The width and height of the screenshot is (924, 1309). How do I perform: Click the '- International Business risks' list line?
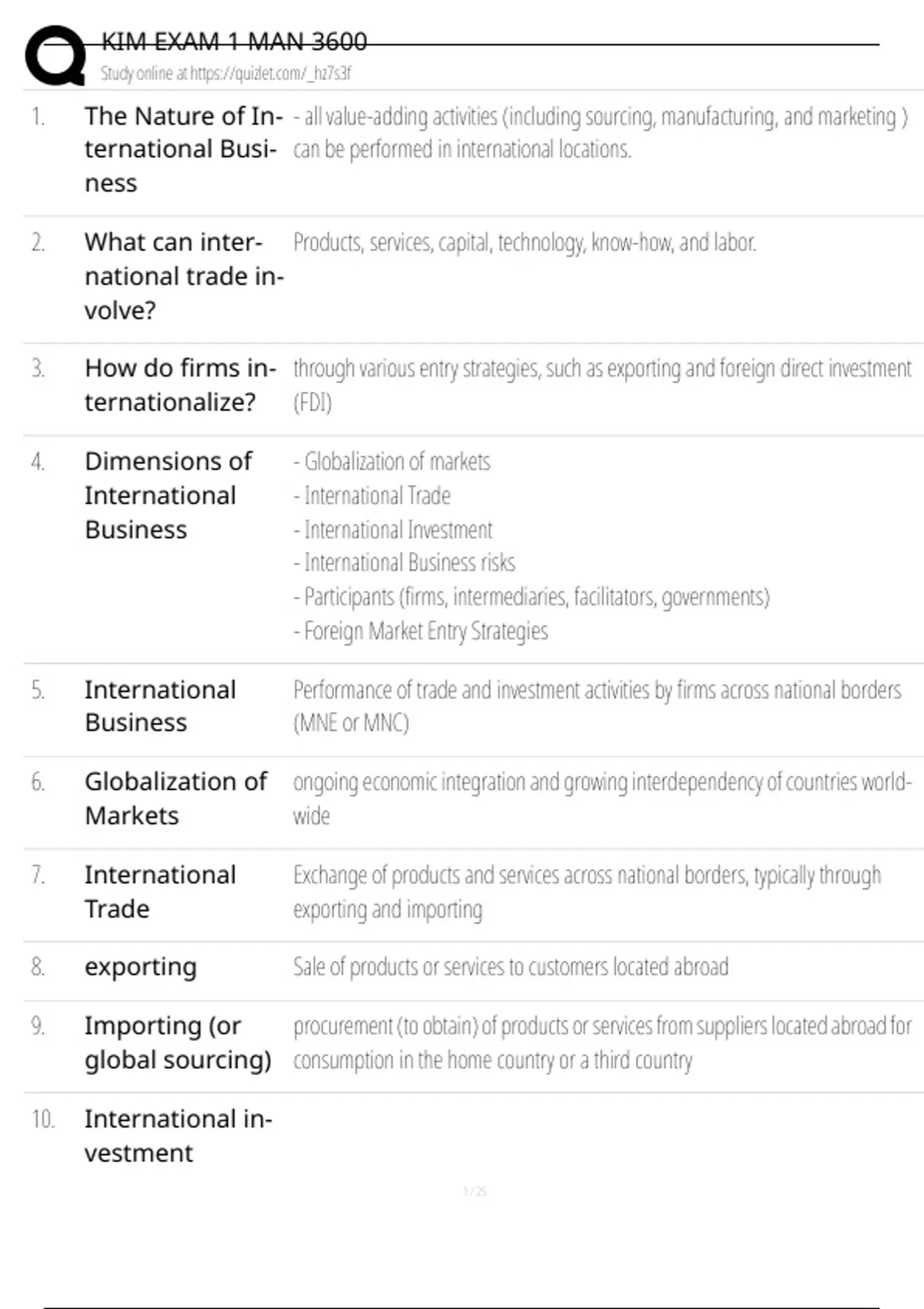(x=404, y=563)
